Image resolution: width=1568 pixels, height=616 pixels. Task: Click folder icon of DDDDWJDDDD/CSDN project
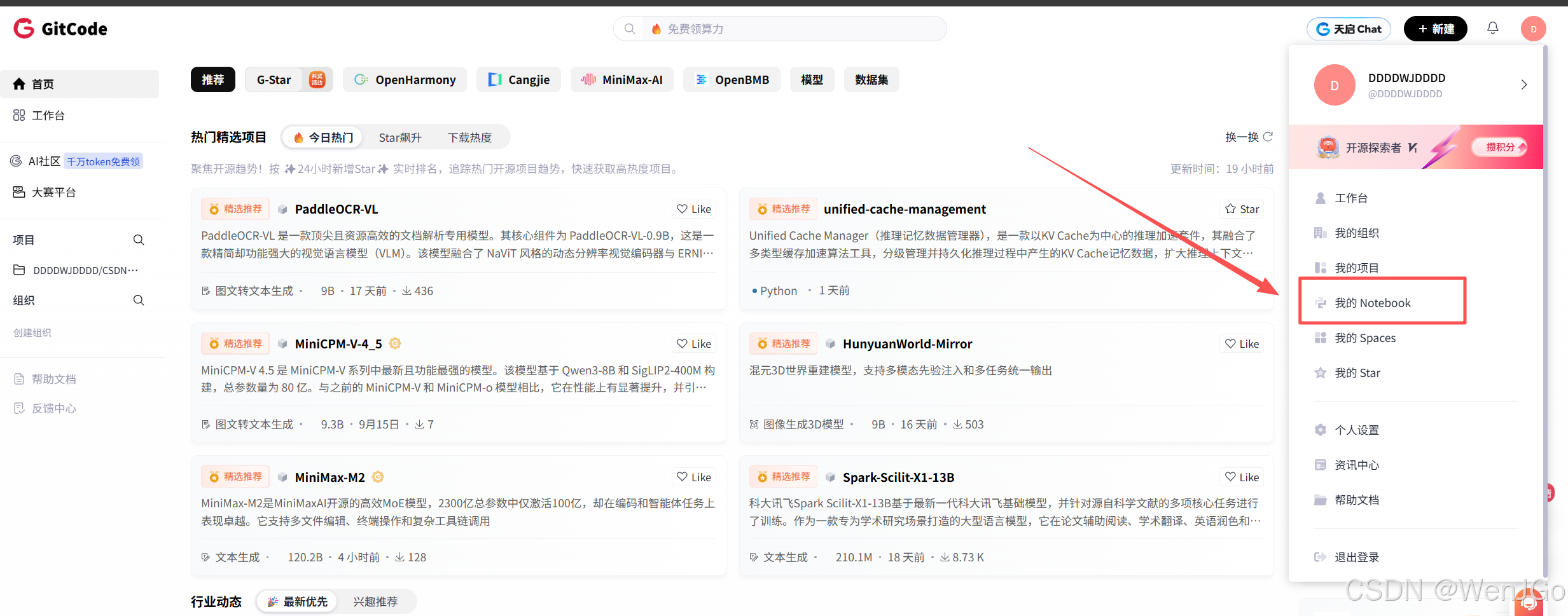pos(19,270)
